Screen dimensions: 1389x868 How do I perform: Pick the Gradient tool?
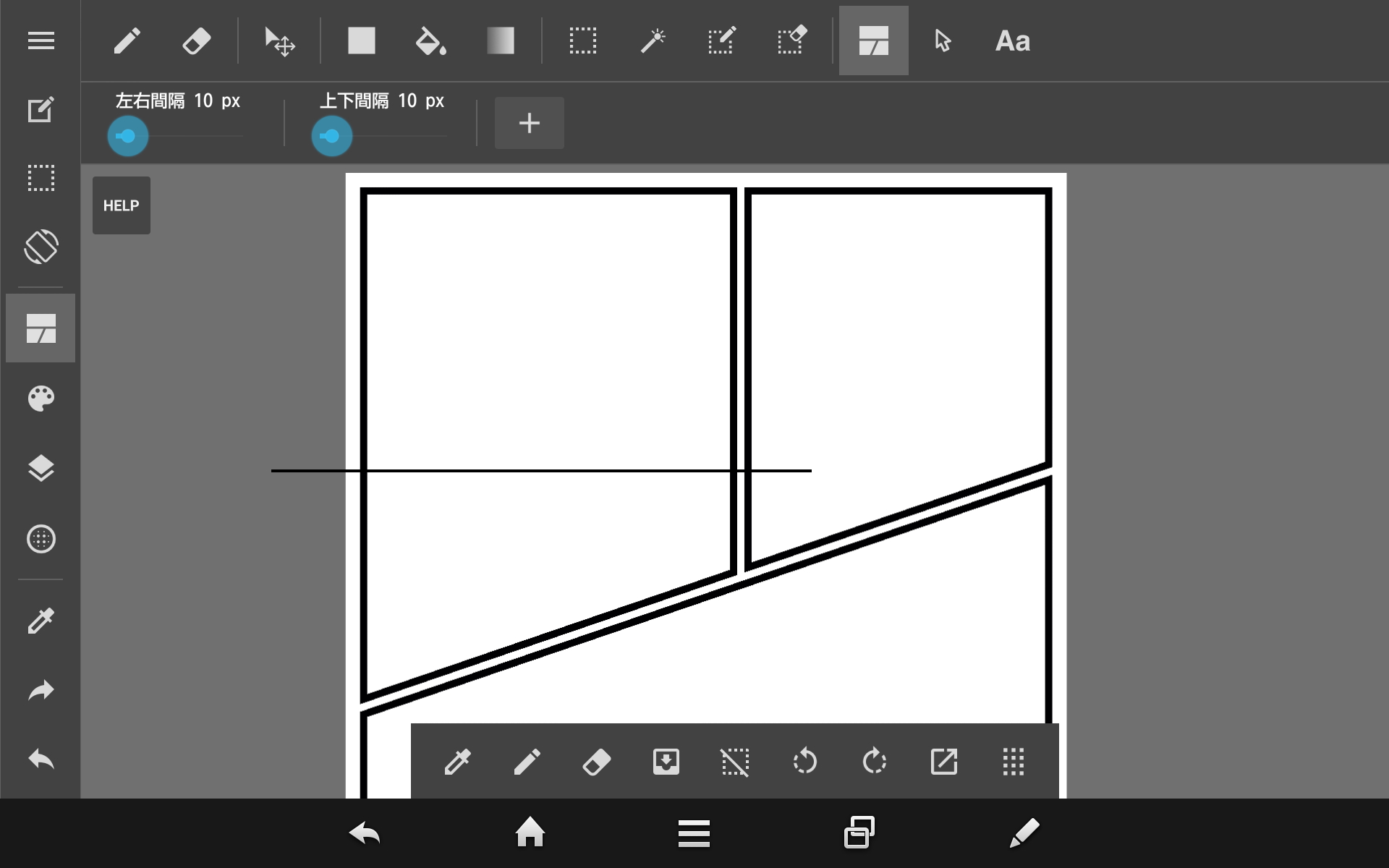pos(501,41)
